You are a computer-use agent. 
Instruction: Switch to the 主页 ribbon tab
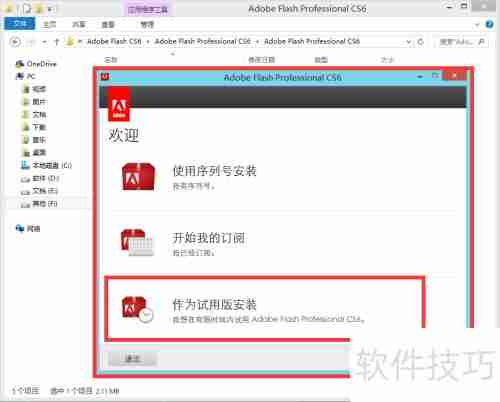pyautogui.click(x=50, y=24)
